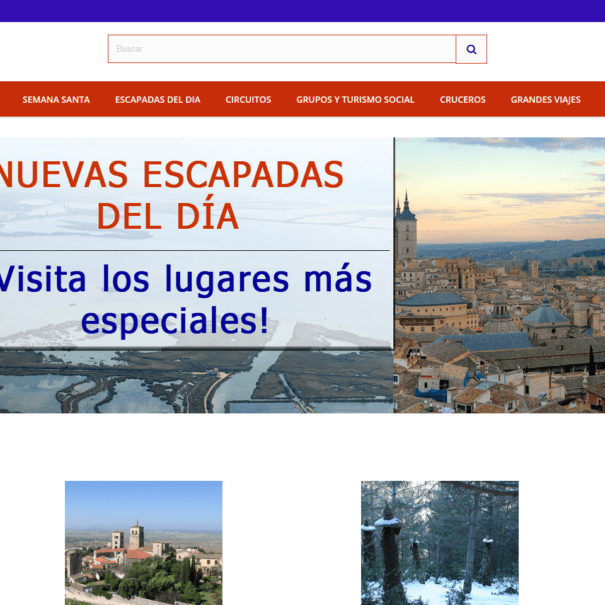
Task: Click the 'Visita los lugares más especiales!' text
Action: [x=185, y=299]
